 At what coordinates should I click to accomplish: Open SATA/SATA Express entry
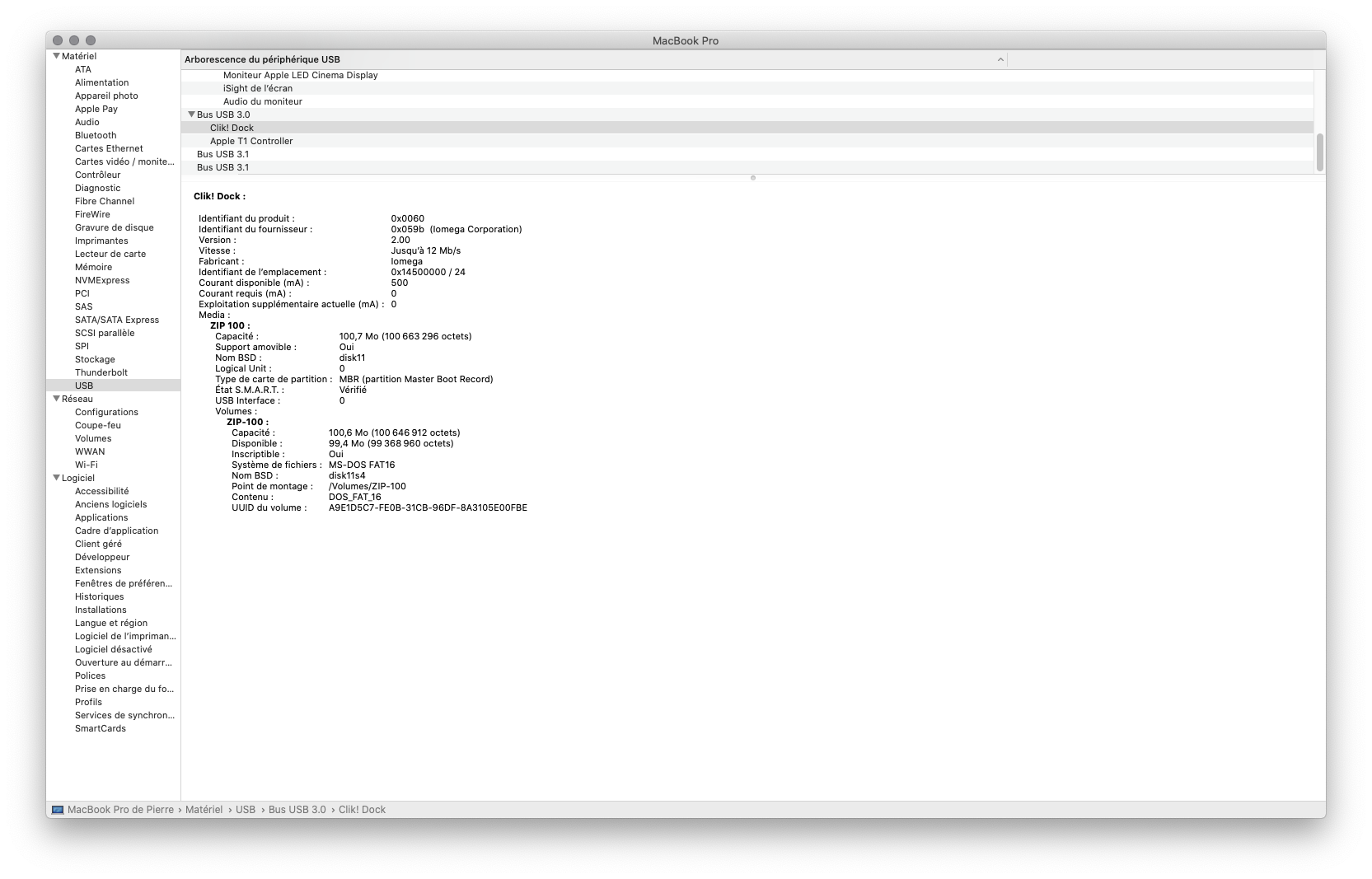point(117,320)
